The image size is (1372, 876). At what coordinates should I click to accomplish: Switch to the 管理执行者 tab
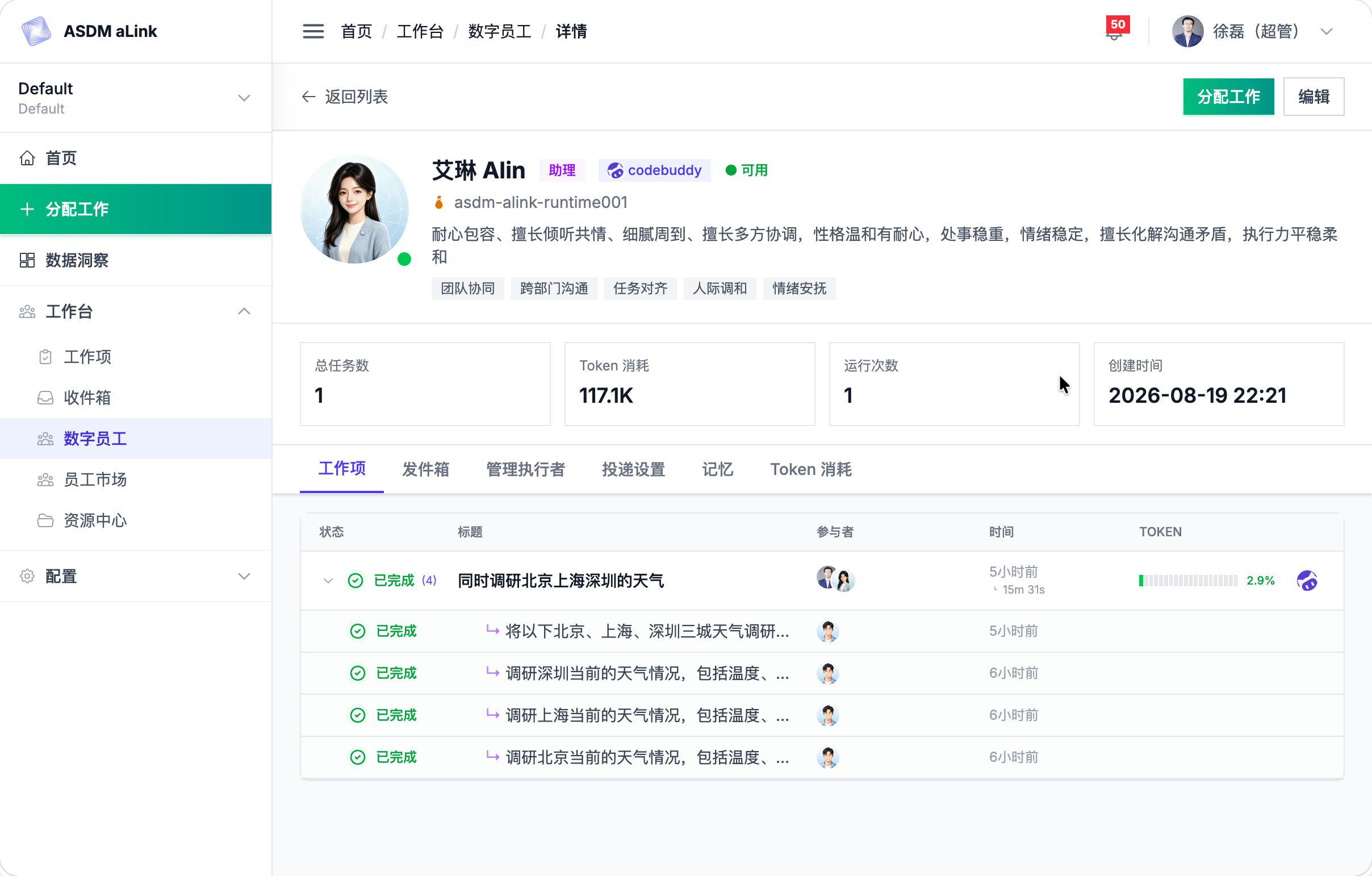pos(525,470)
